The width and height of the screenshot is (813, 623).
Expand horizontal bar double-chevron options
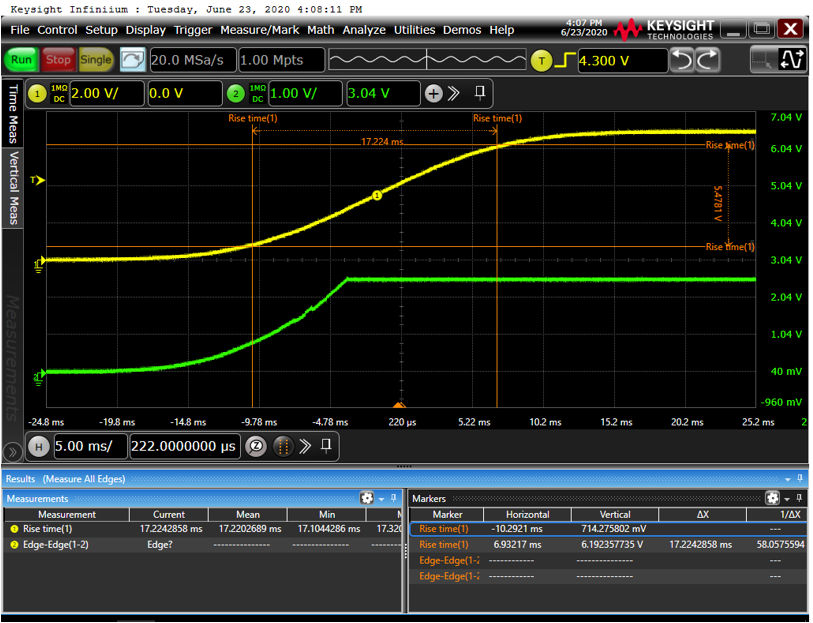[305, 446]
